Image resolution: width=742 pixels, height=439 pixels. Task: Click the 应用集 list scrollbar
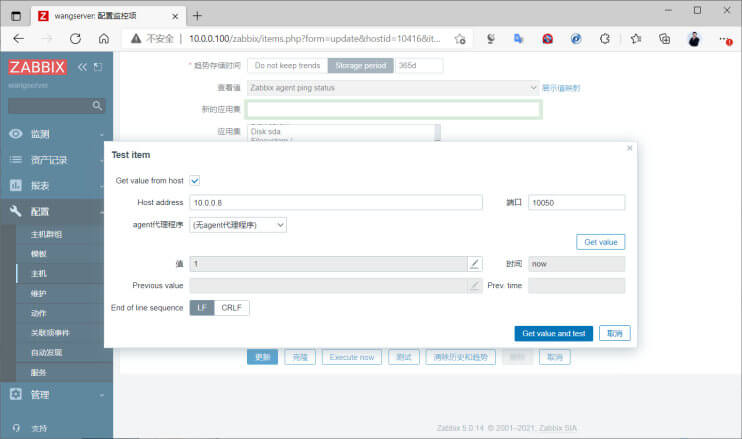(x=437, y=132)
